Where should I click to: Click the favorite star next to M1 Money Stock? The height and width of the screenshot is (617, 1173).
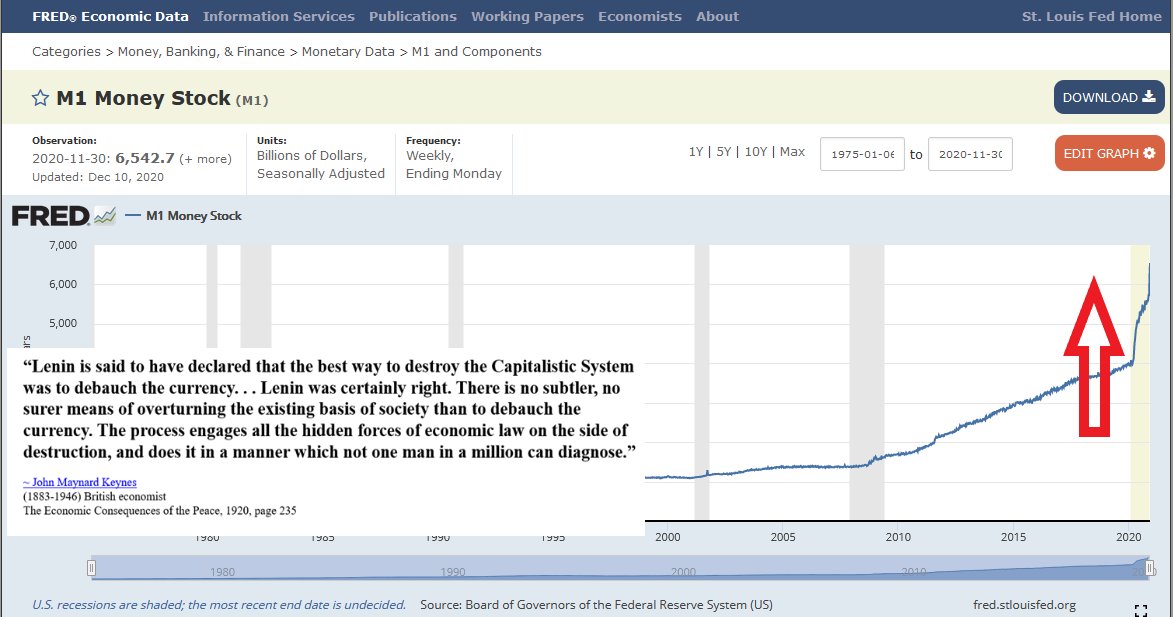pos(40,98)
